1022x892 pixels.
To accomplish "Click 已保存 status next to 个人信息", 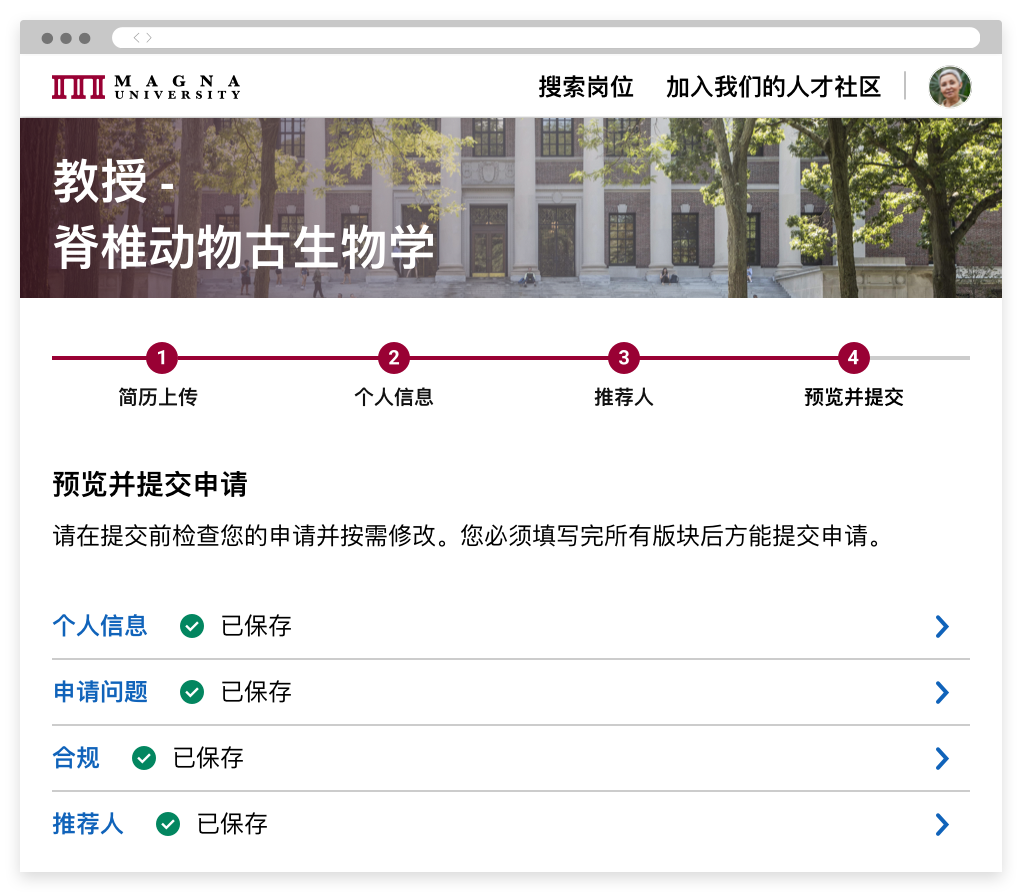I will coord(256,626).
